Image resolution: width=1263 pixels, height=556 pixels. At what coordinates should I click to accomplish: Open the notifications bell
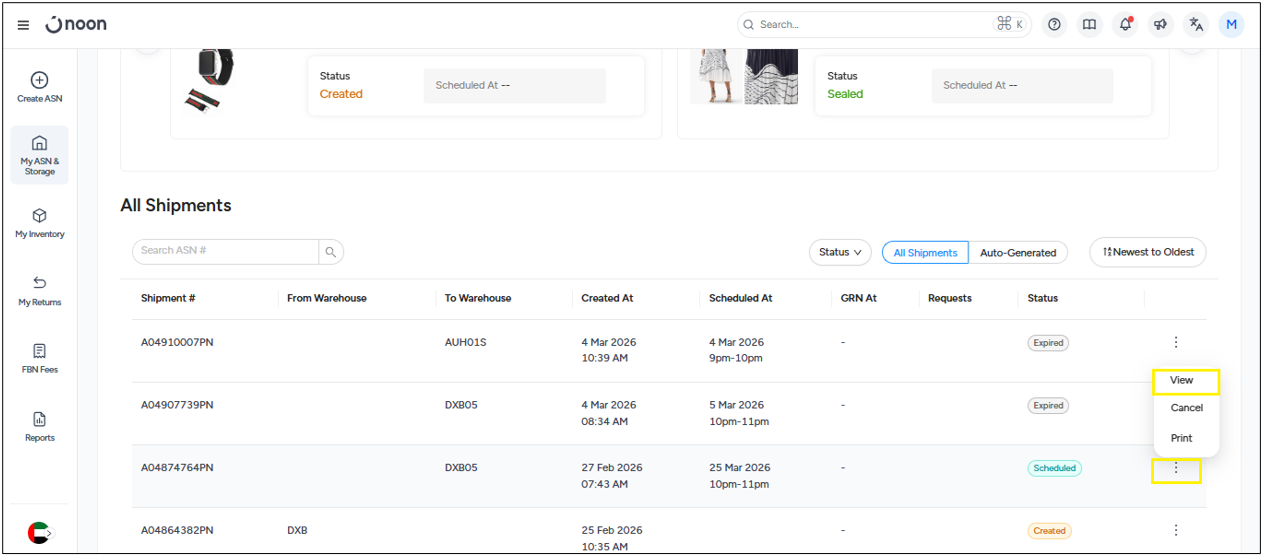point(1125,25)
